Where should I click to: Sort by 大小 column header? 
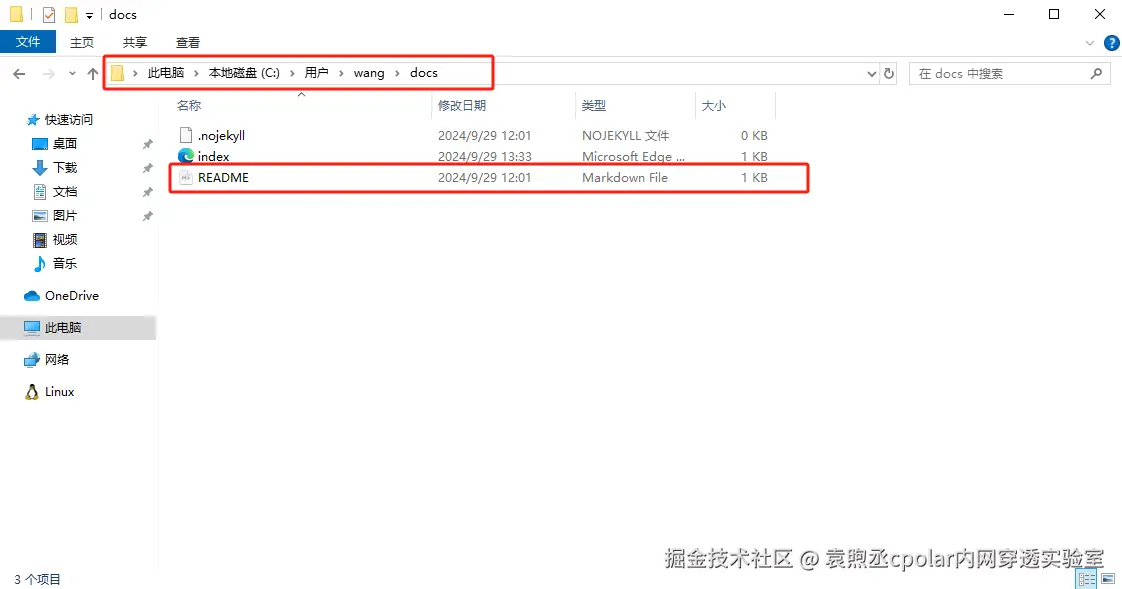(713, 105)
